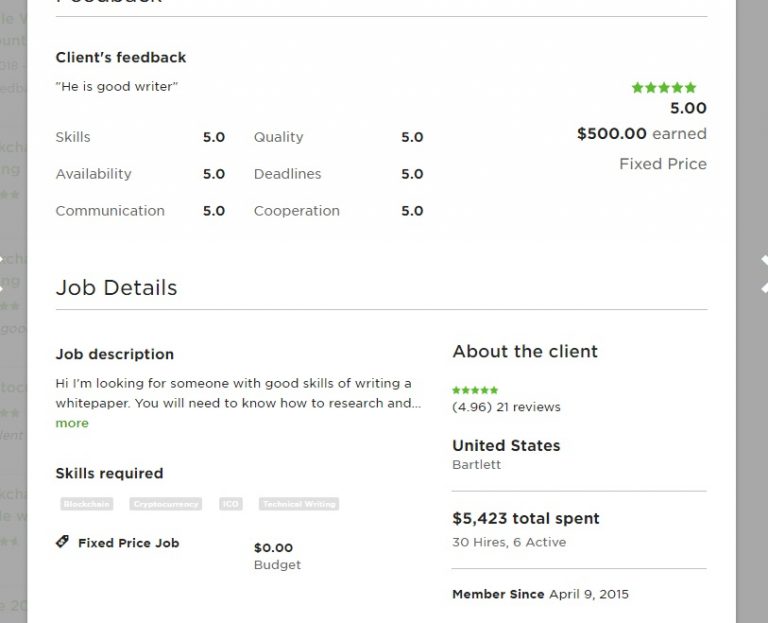Screen dimensions: 768x623
Task: Select the Blockchain skill tag
Action: [x=85, y=504]
